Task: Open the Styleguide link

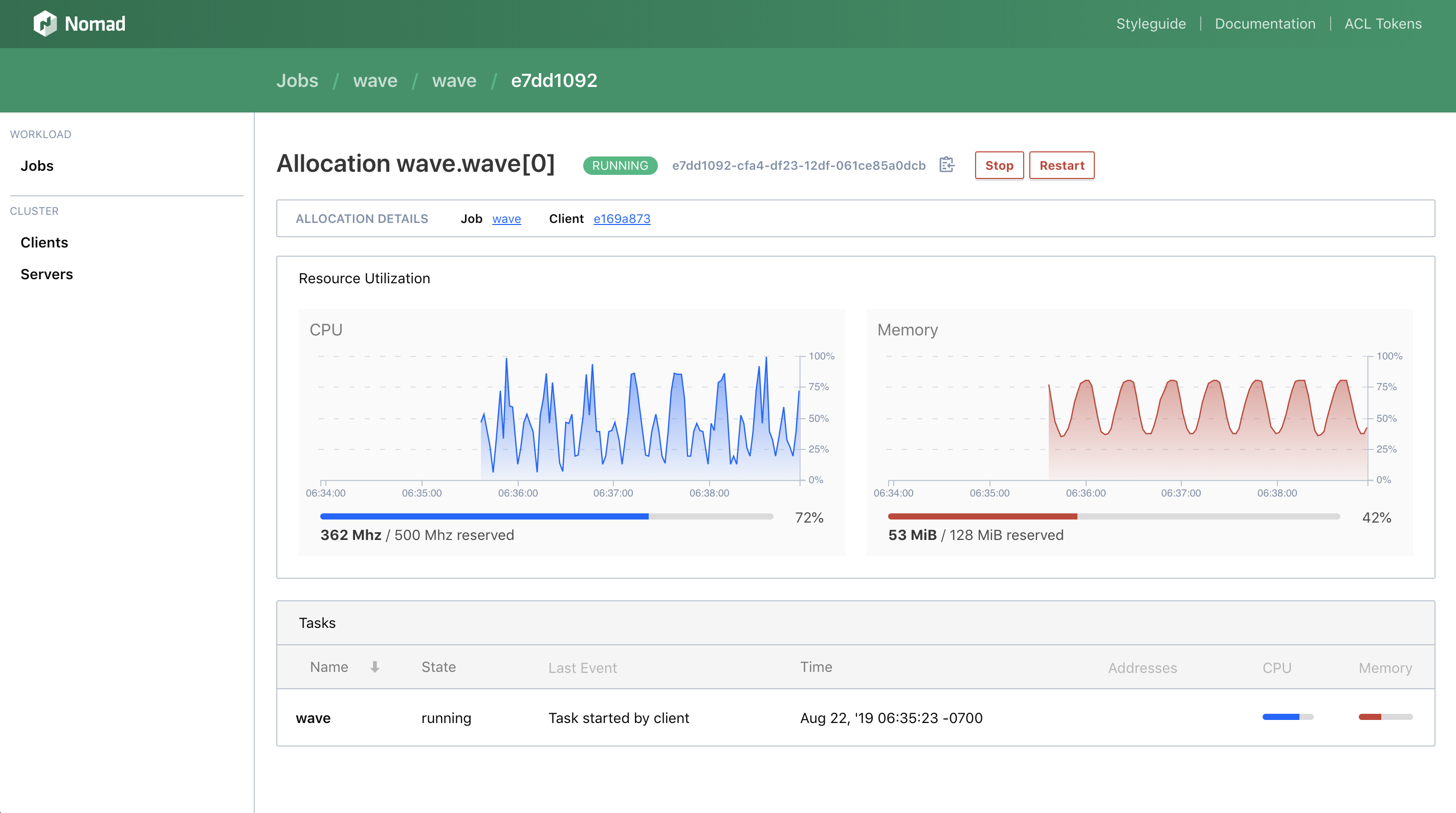Action: tap(1150, 24)
